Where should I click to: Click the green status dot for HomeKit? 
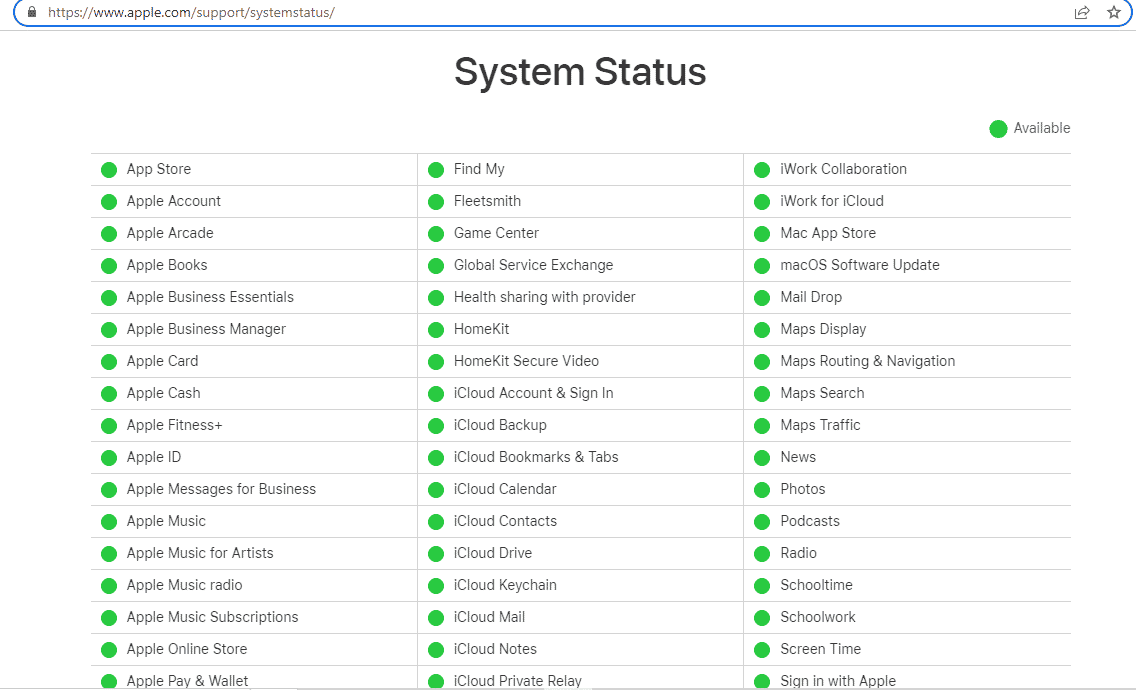[x=436, y=330]
